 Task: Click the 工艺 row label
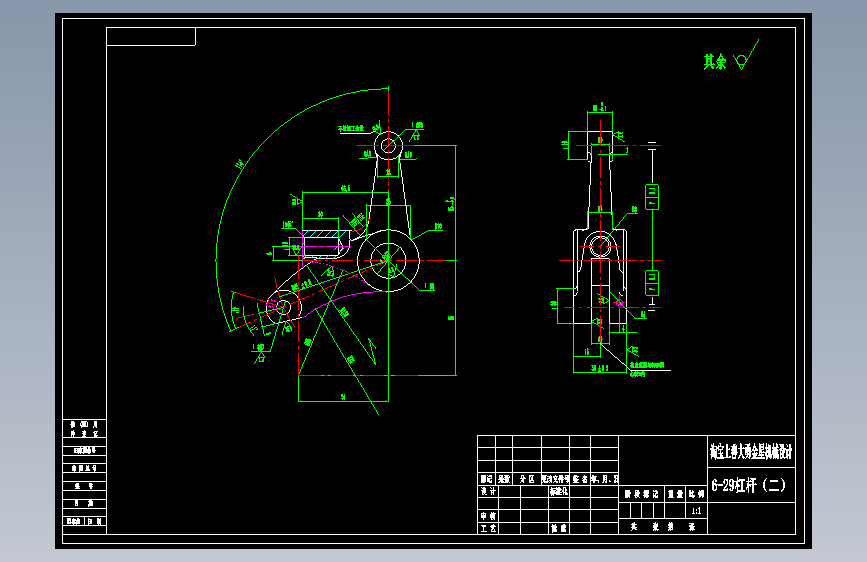(x=488, y=528)
